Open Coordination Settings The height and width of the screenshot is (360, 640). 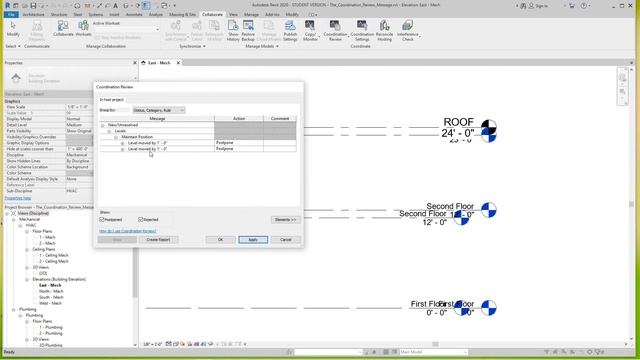pyautogui.click(x=362, y=31)
